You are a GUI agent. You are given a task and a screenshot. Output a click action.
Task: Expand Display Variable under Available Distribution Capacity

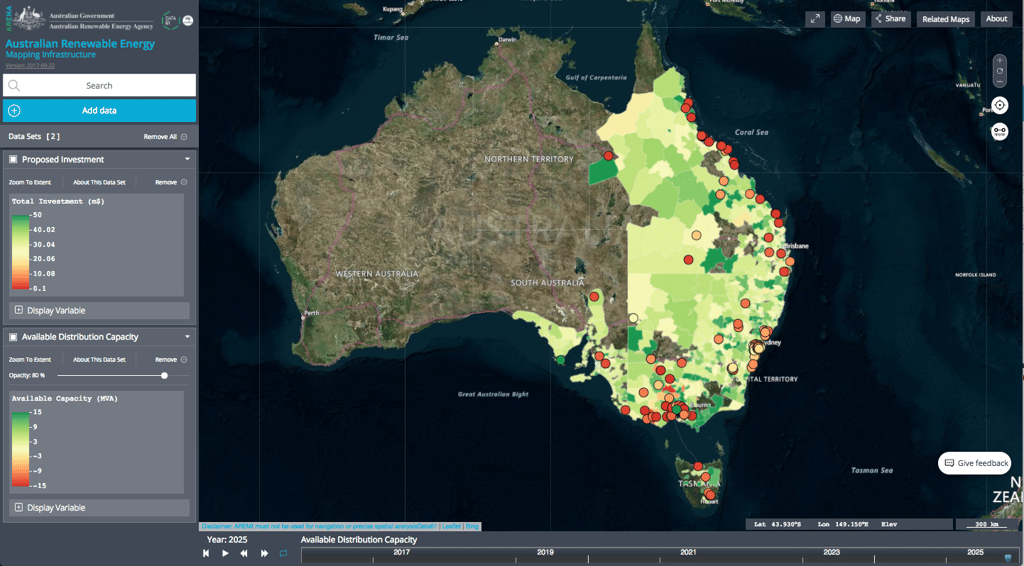tap(99, 507)
